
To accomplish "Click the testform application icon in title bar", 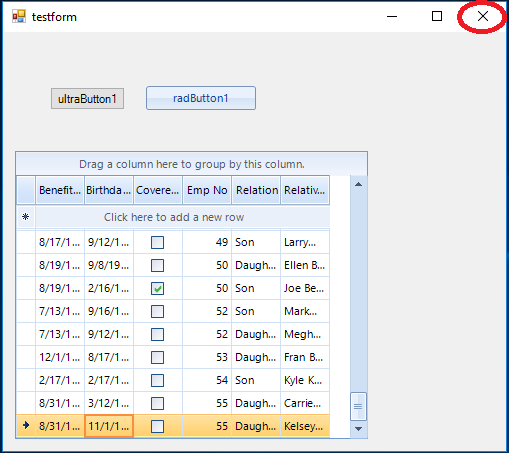I will pyautogui.click(x=19, y=16).
